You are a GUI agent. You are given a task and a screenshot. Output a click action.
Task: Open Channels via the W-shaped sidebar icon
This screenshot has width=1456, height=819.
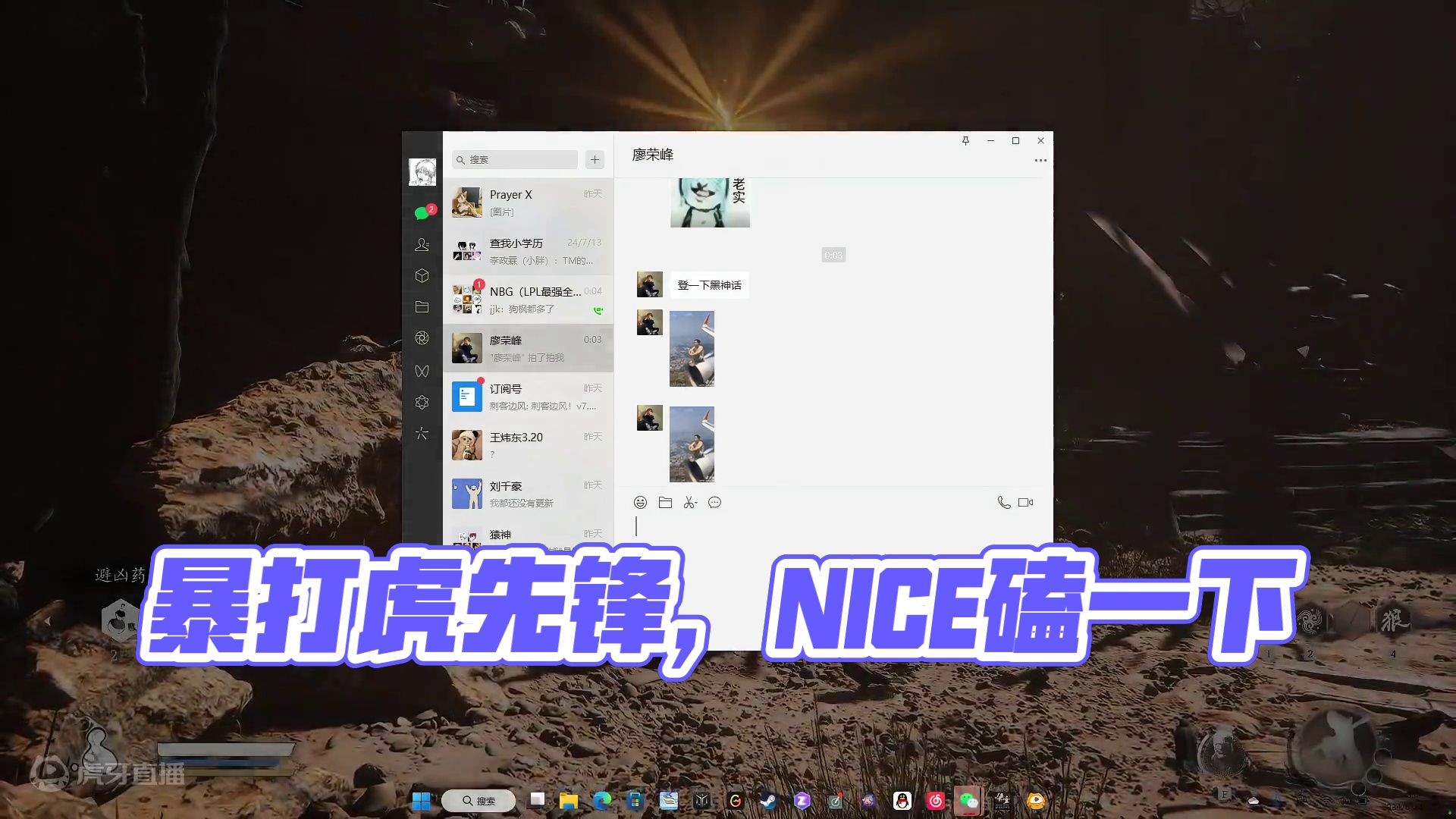[x=422, y=371]
